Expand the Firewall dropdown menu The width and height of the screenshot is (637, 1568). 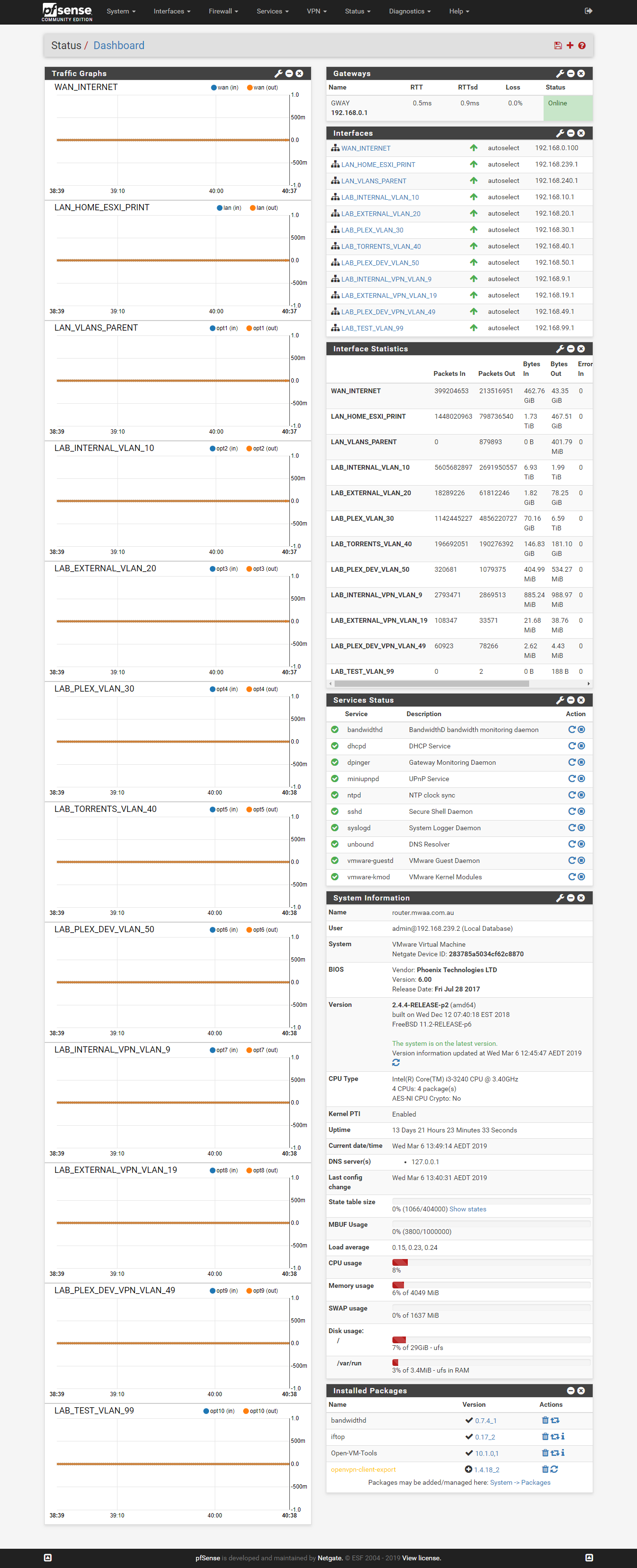click(223, 11)
